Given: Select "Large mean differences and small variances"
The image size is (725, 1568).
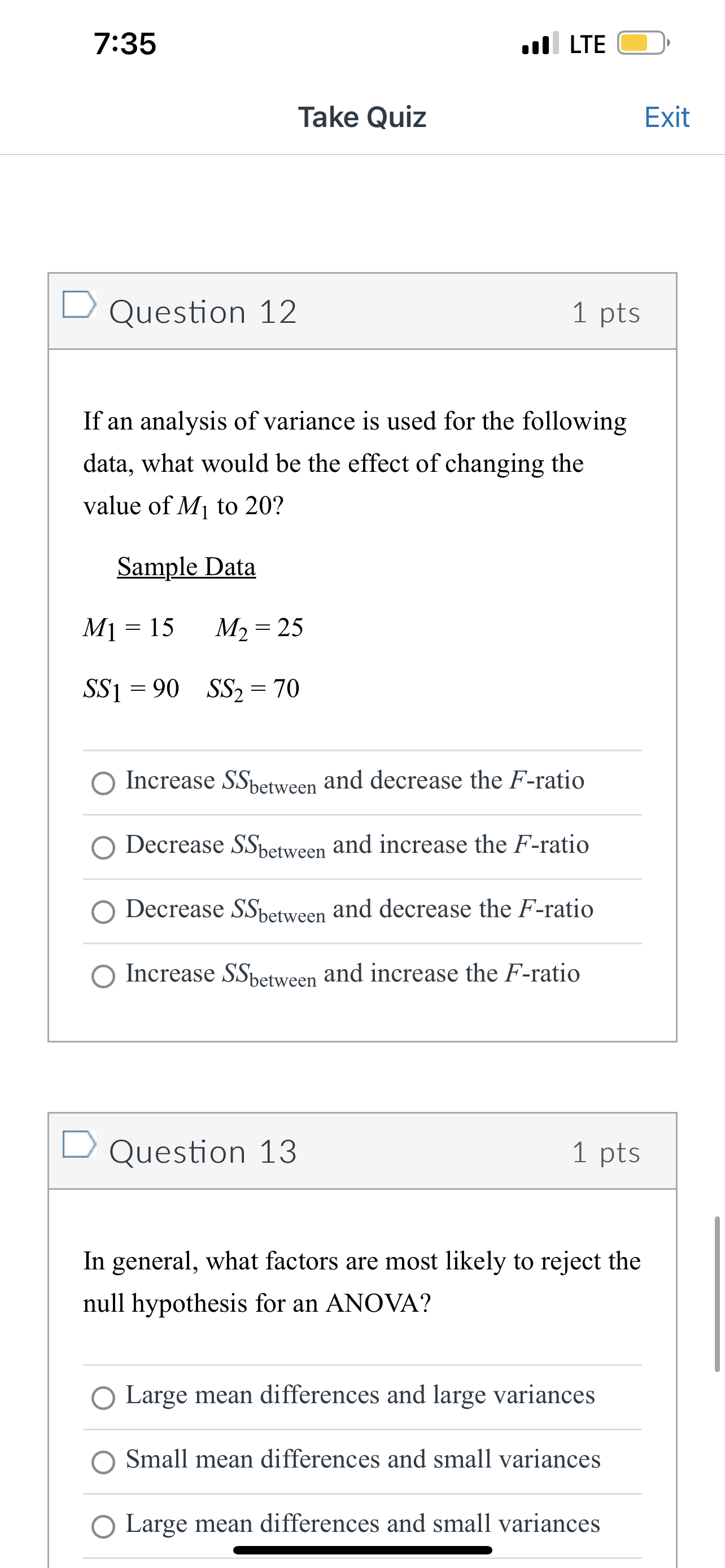Looking at the screenshot, I should coord(104,1523).
